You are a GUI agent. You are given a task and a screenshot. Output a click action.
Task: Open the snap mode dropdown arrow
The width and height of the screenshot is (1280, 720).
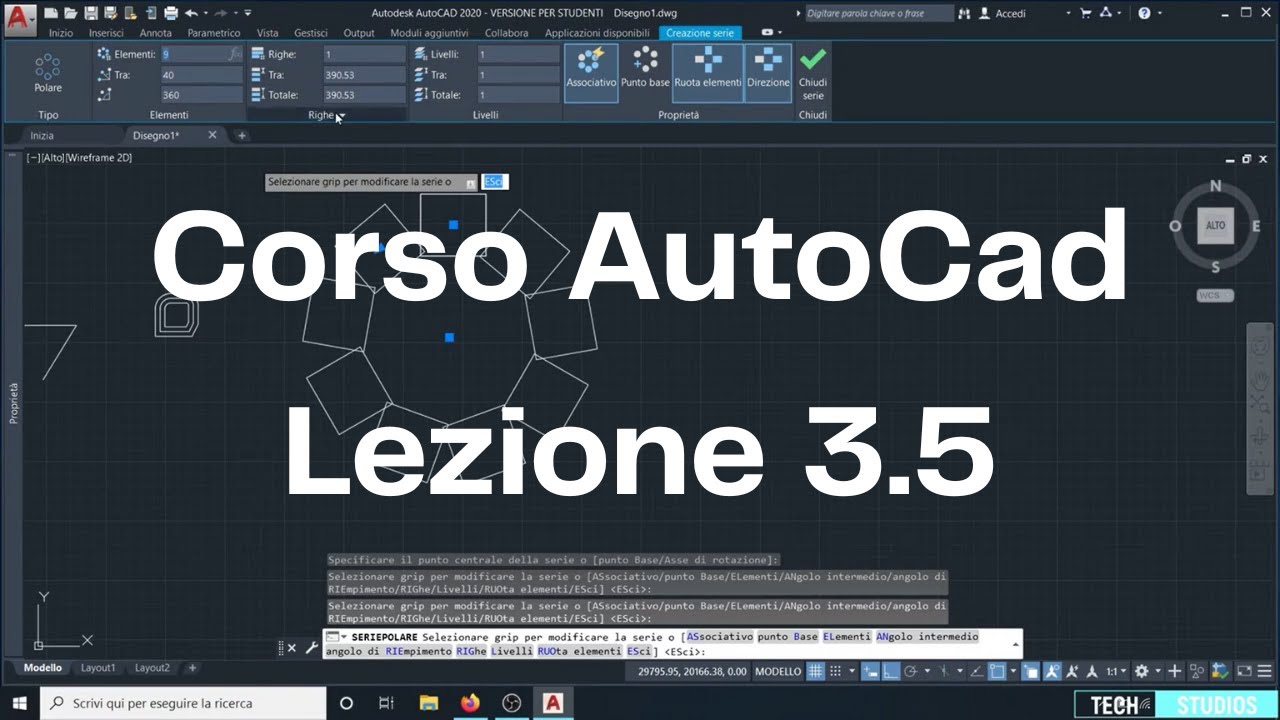pyautogui.click(x=852, y=671)
